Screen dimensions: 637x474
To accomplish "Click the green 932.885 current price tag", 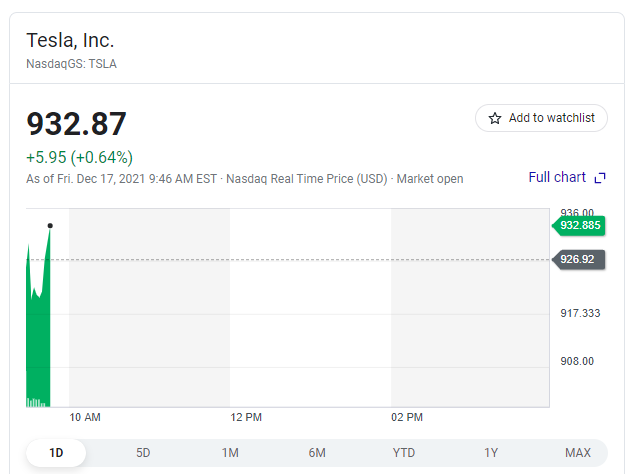I will 581,225.
